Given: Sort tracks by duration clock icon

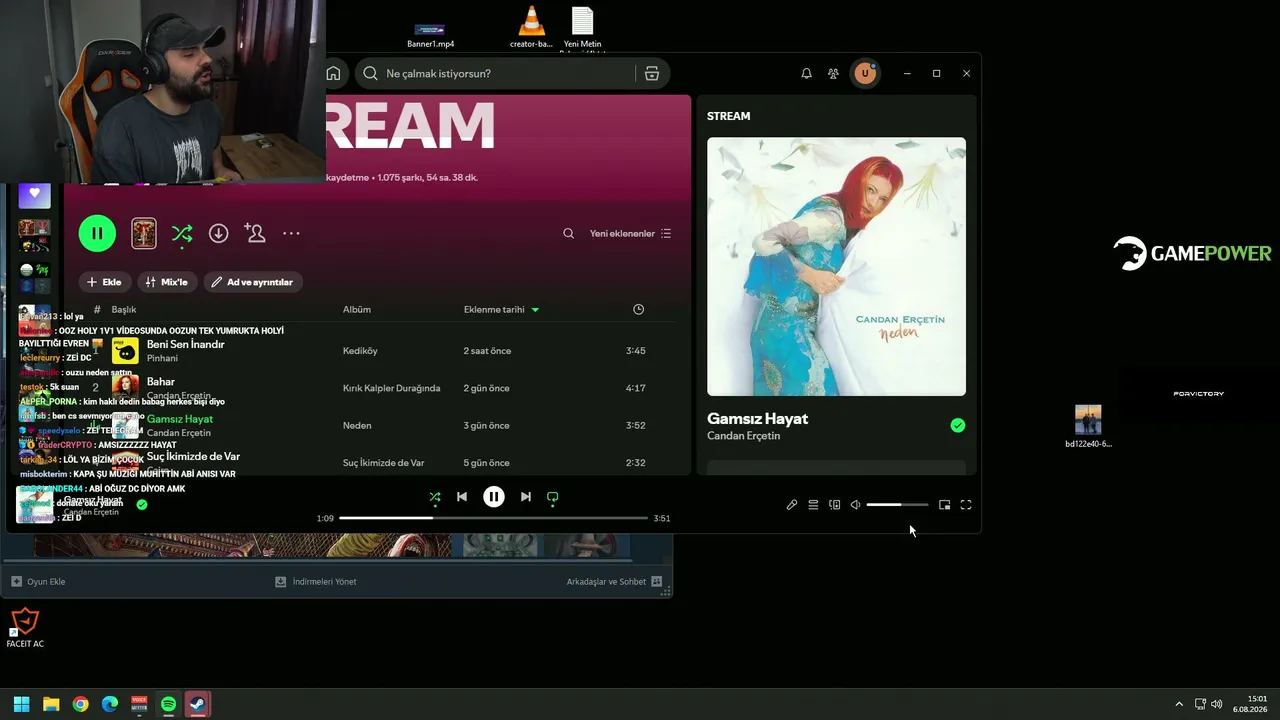Looking at the screenshot, I should point(638,309).
